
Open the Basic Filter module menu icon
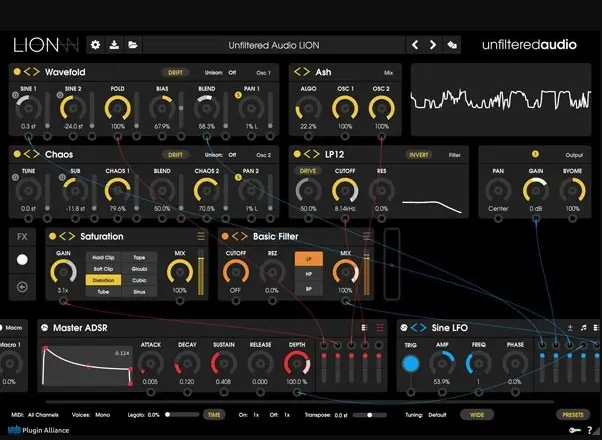(367, 236)
